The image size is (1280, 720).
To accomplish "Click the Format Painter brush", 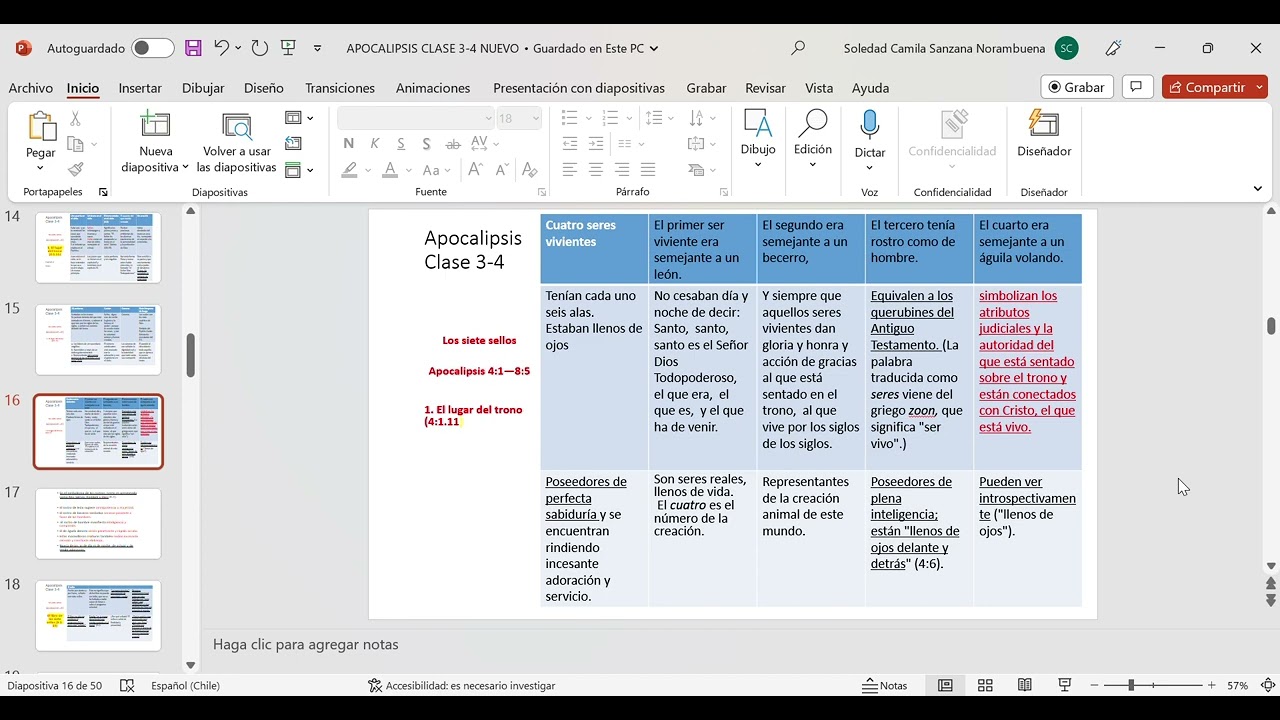I will [75, 169].
